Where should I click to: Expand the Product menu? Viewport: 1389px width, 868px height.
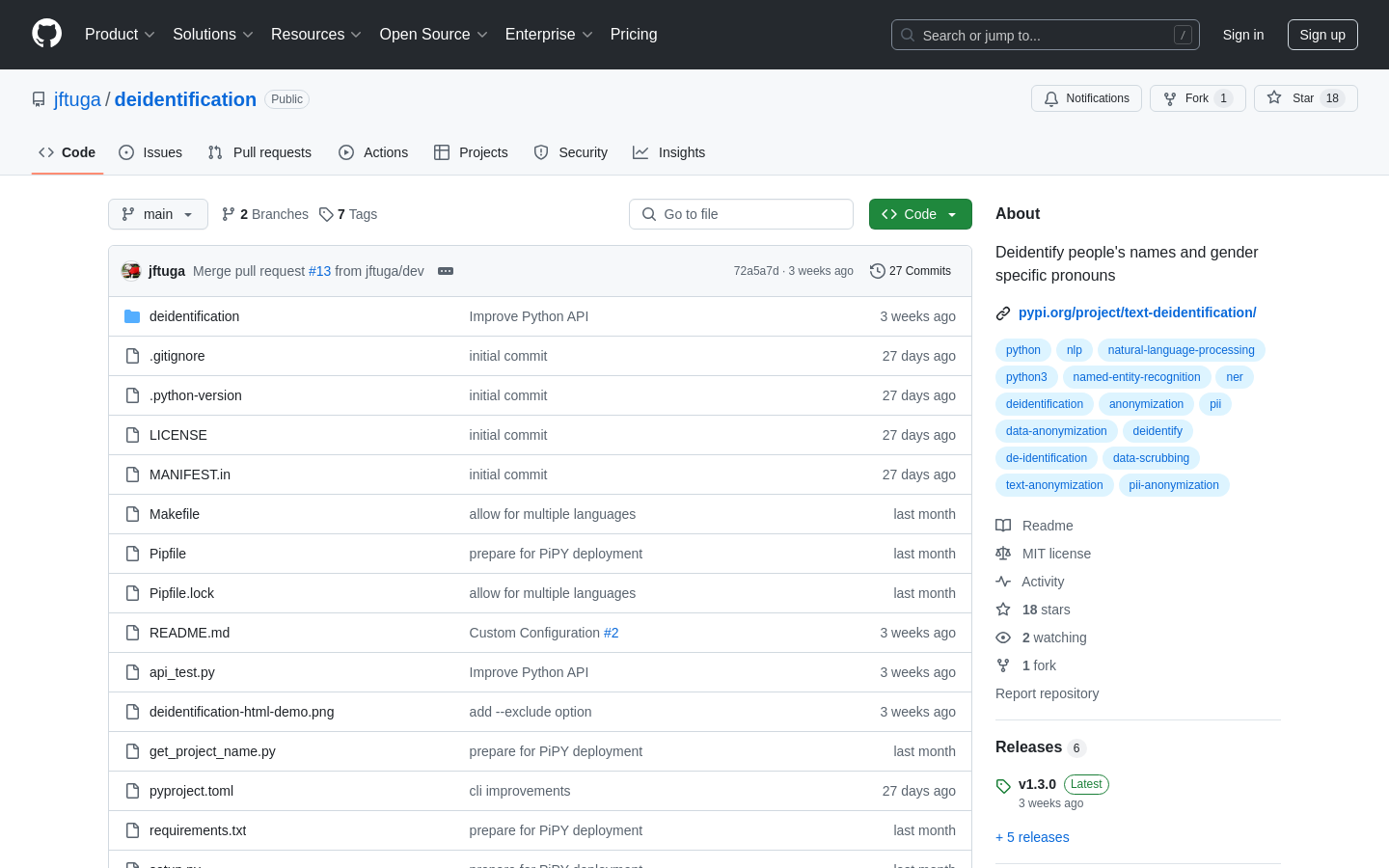pyautogui.click(x=120, y=35)
